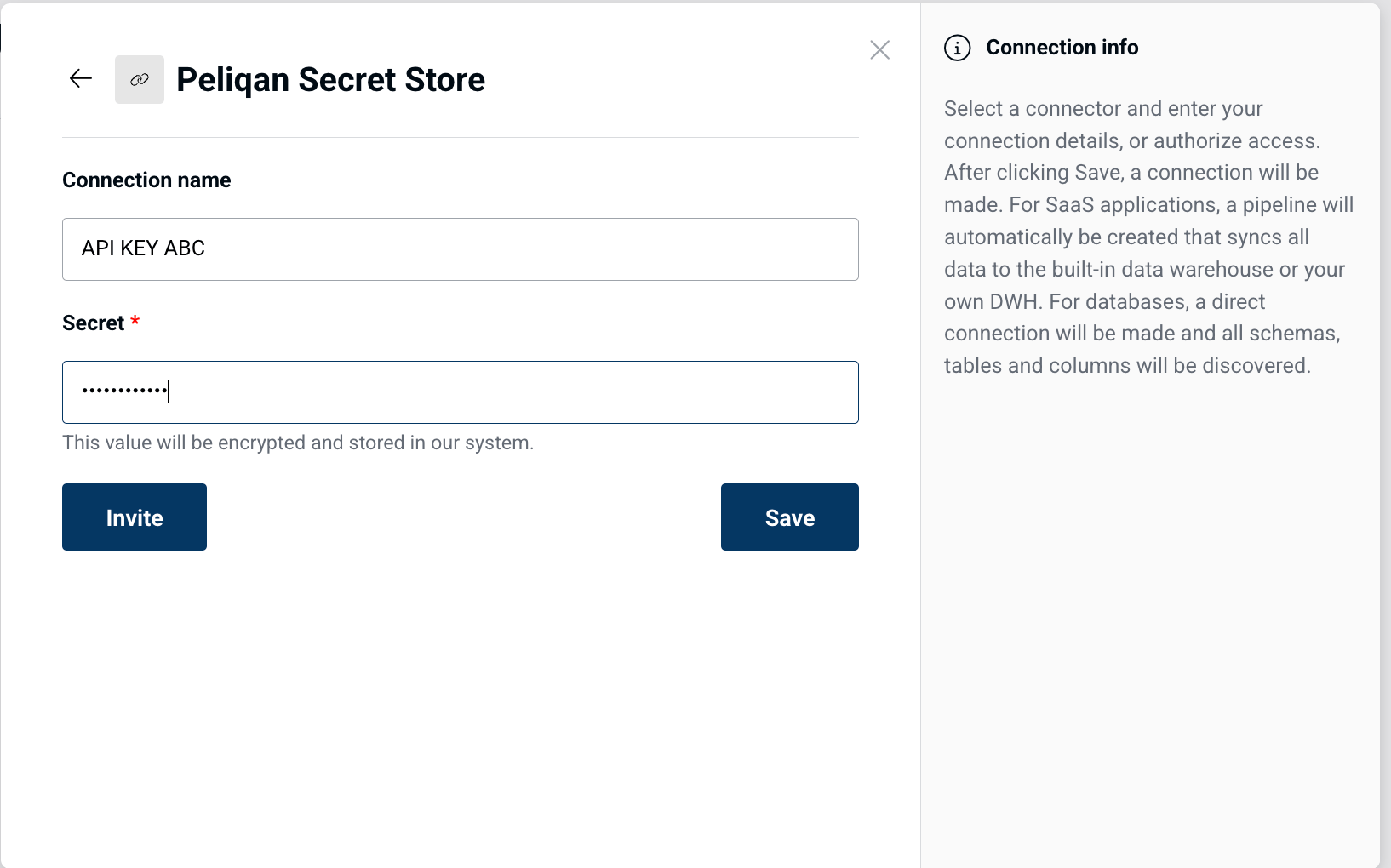Click the encrypted value helper text
The image size is (1391, 868).
click(298, 443)
